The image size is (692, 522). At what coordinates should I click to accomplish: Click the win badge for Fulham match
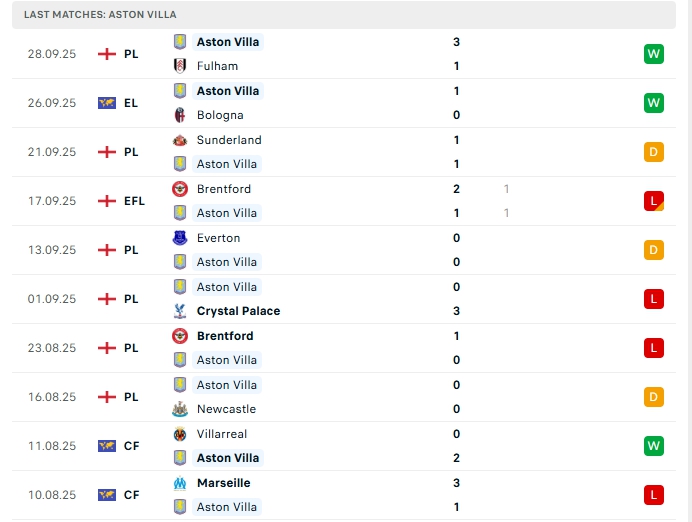654,54
